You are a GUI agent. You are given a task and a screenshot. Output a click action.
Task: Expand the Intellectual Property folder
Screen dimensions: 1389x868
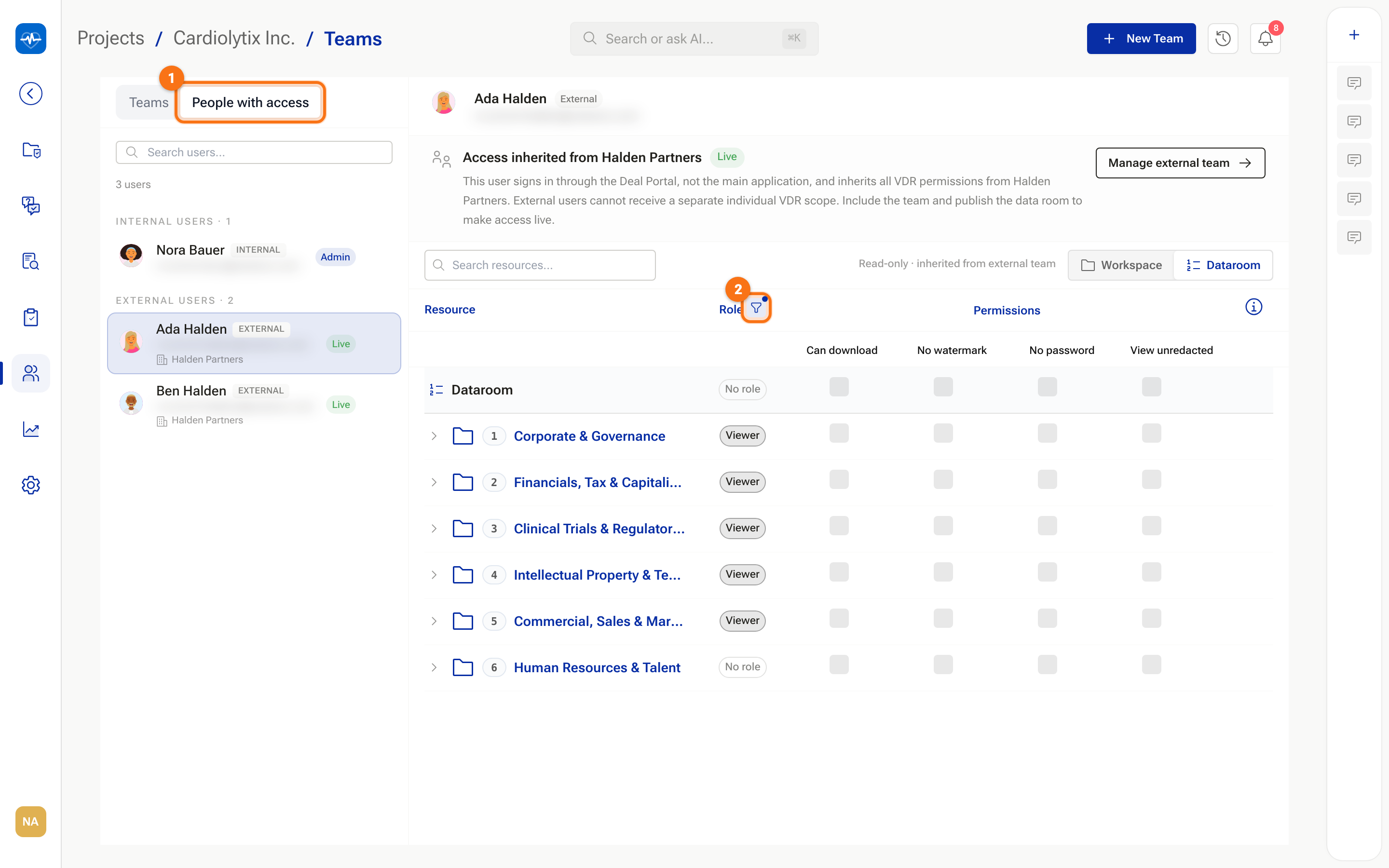[434, 575]
